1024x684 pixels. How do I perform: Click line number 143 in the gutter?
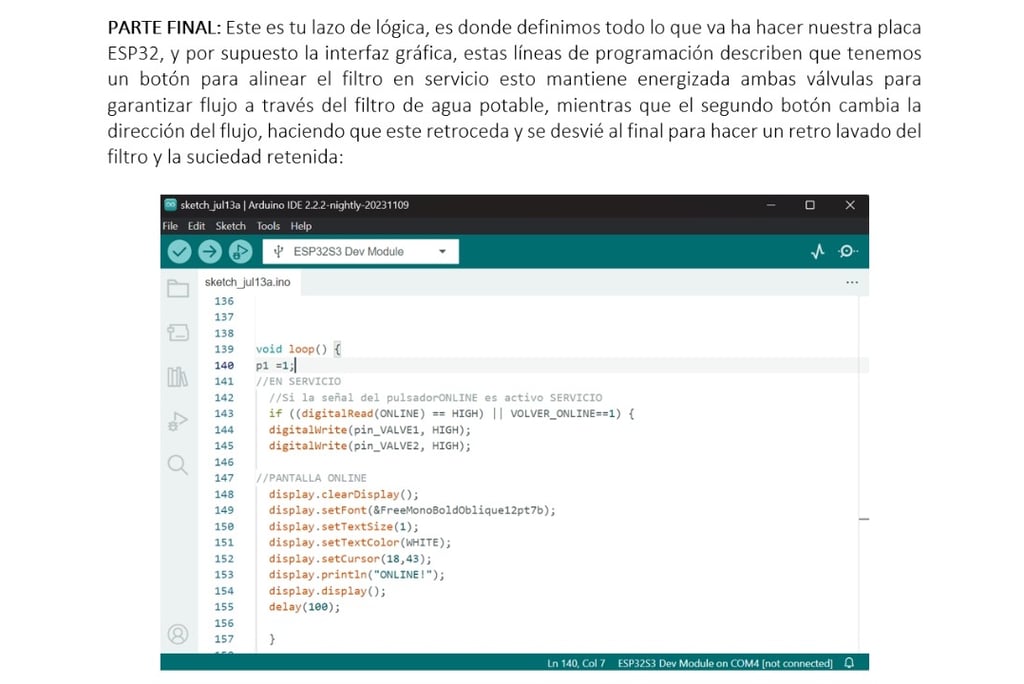click(224, 414)
